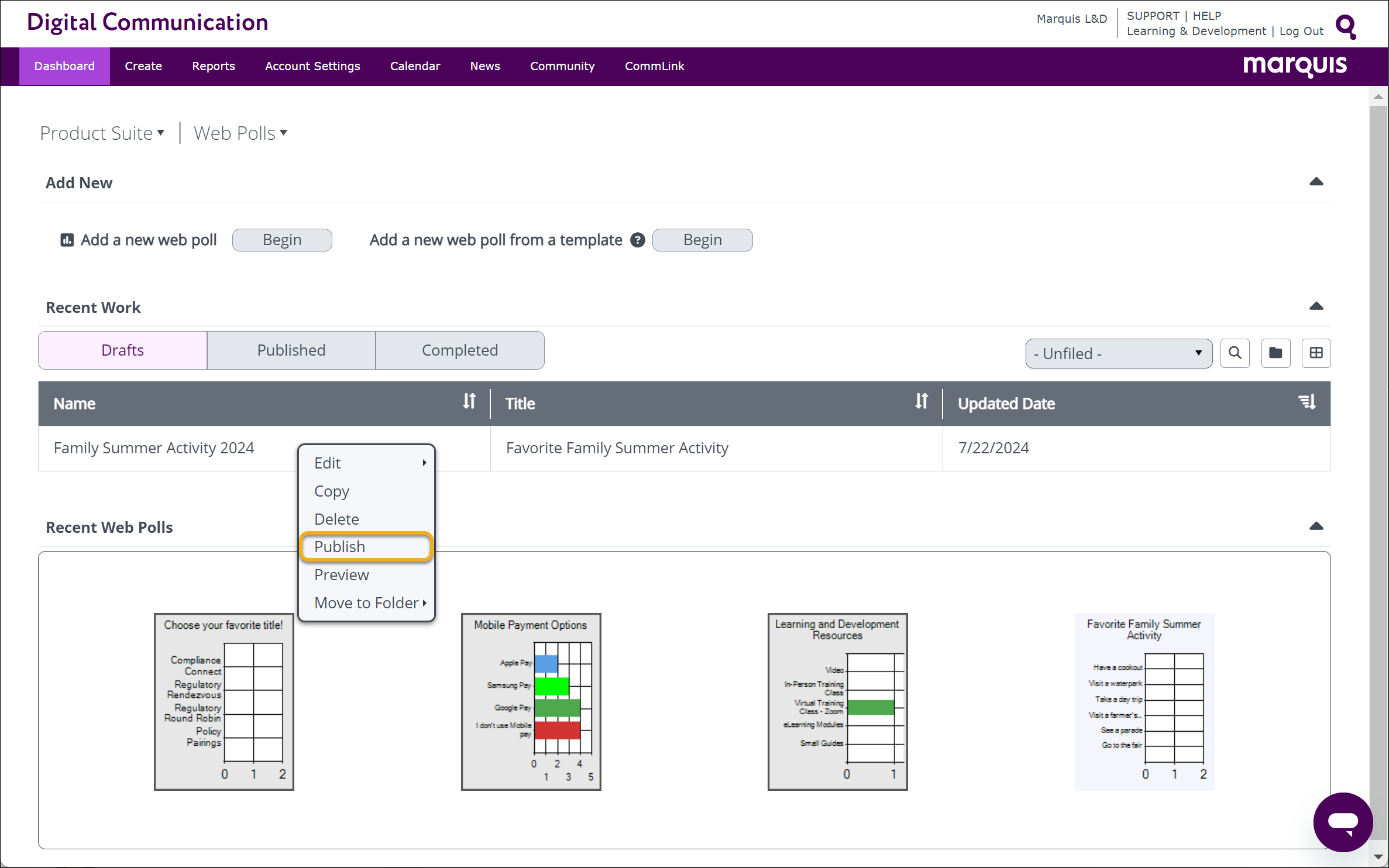Screen dimensions: 1389x868
Task: Click the Recent Work search magnifier icon
Action: 1235,353
